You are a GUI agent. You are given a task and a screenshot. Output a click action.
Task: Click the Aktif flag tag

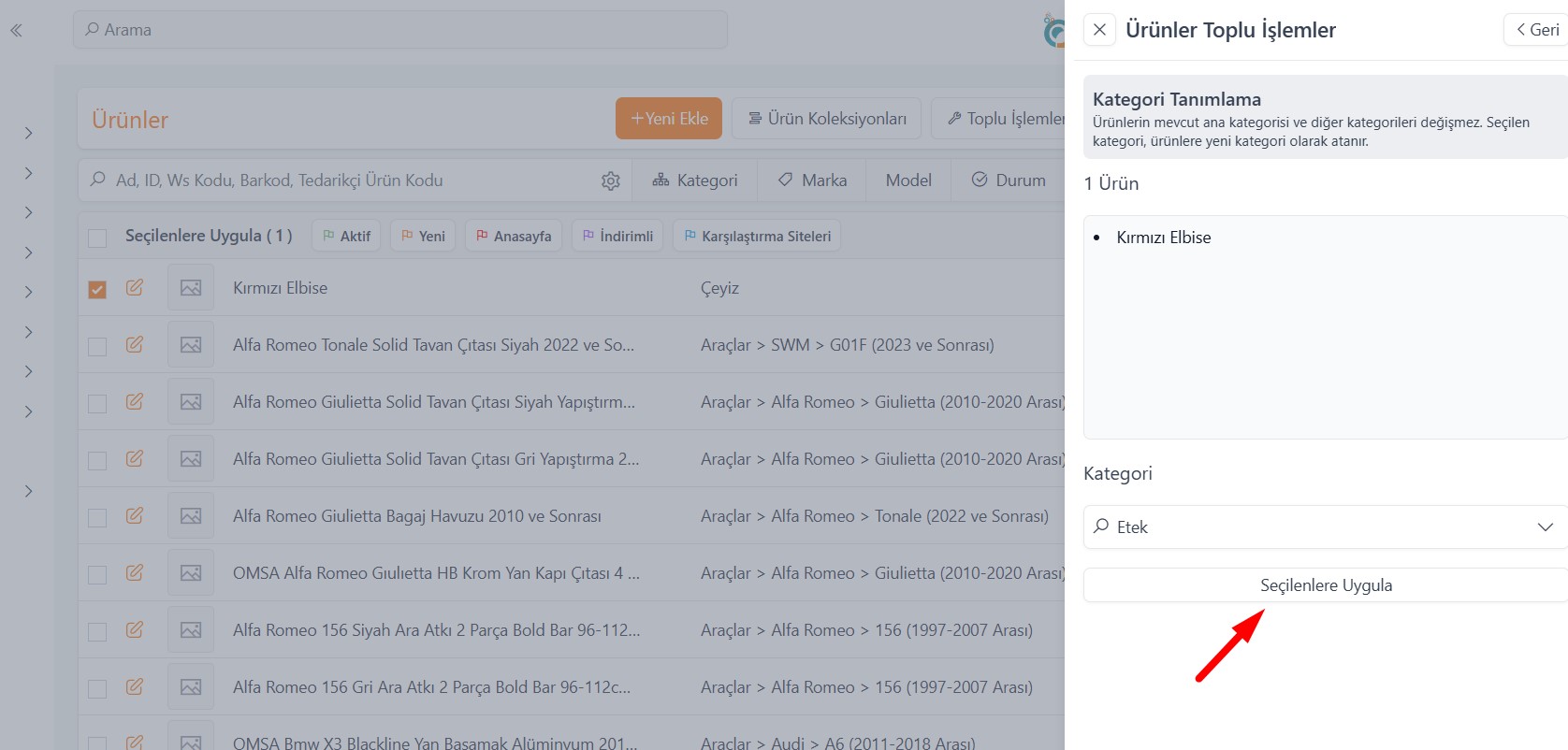346,236
